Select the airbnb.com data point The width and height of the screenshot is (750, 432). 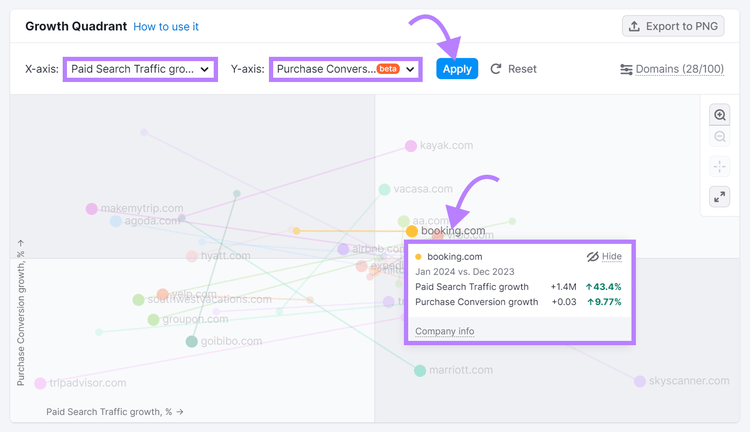click(343, 249)
